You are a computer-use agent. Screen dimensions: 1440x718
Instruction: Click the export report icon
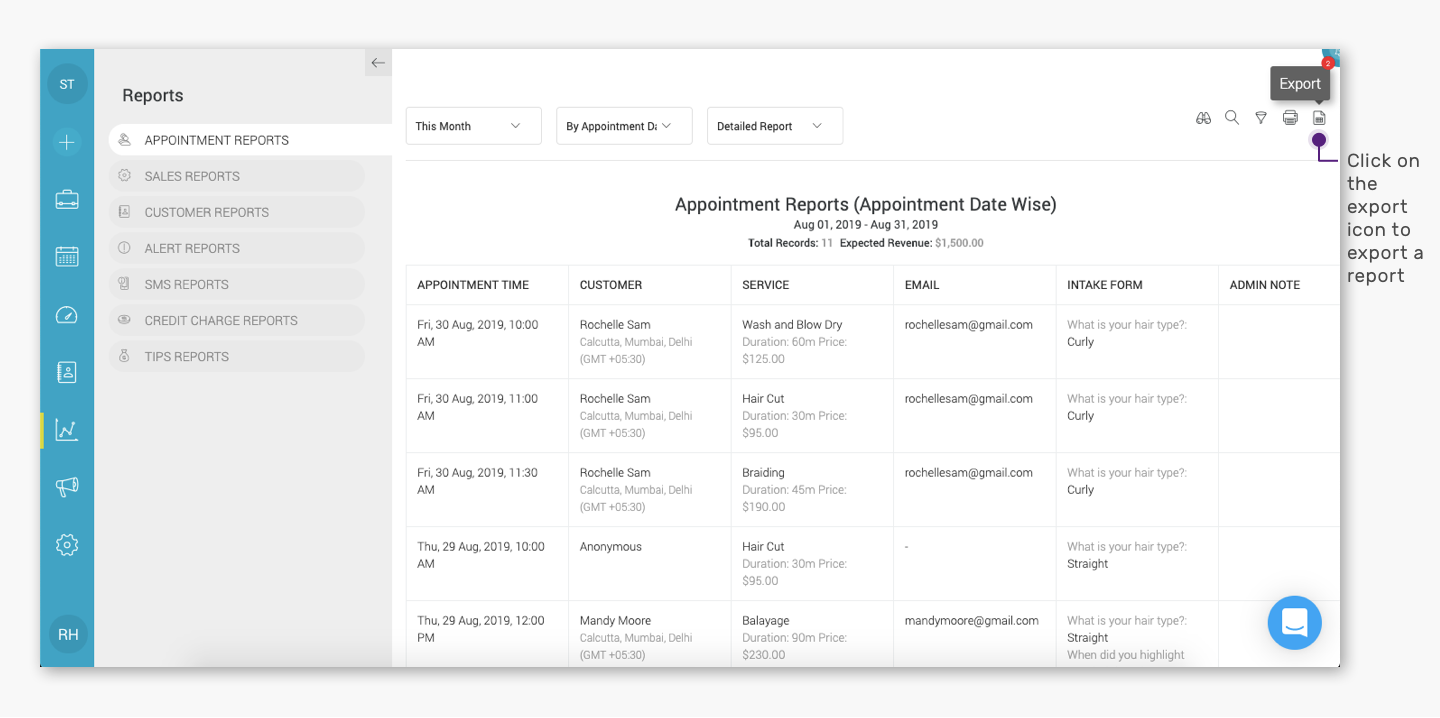(x=1319, y=118)
